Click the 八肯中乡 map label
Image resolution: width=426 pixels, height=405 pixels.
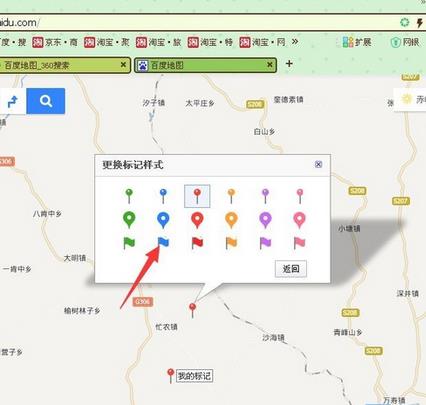click(47, 214)
